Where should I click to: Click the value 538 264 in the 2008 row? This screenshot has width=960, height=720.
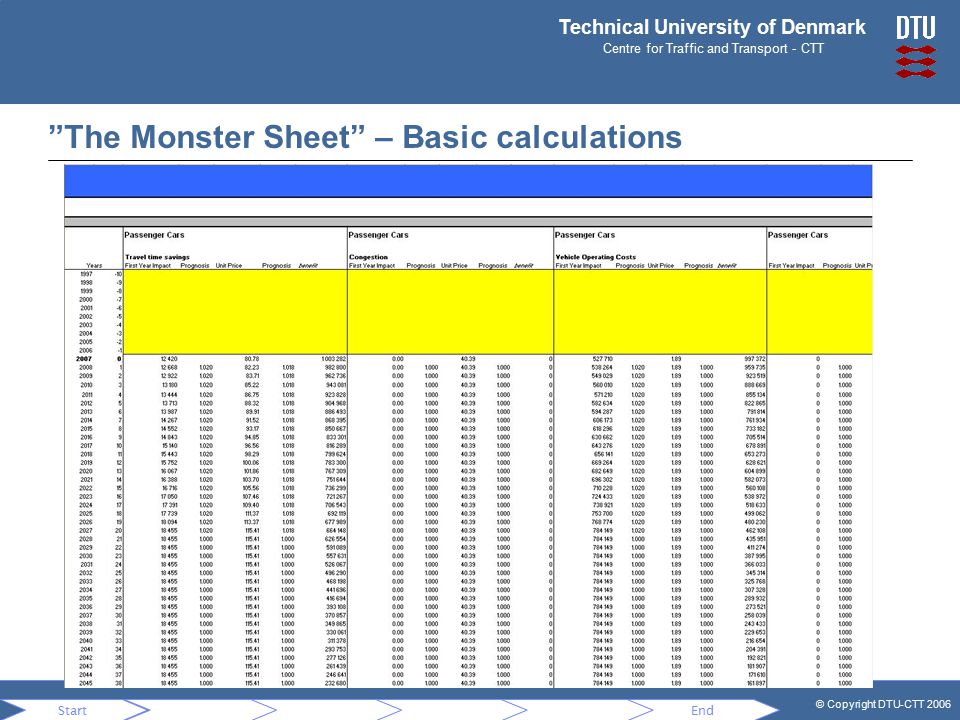click(x=602, y=368)
